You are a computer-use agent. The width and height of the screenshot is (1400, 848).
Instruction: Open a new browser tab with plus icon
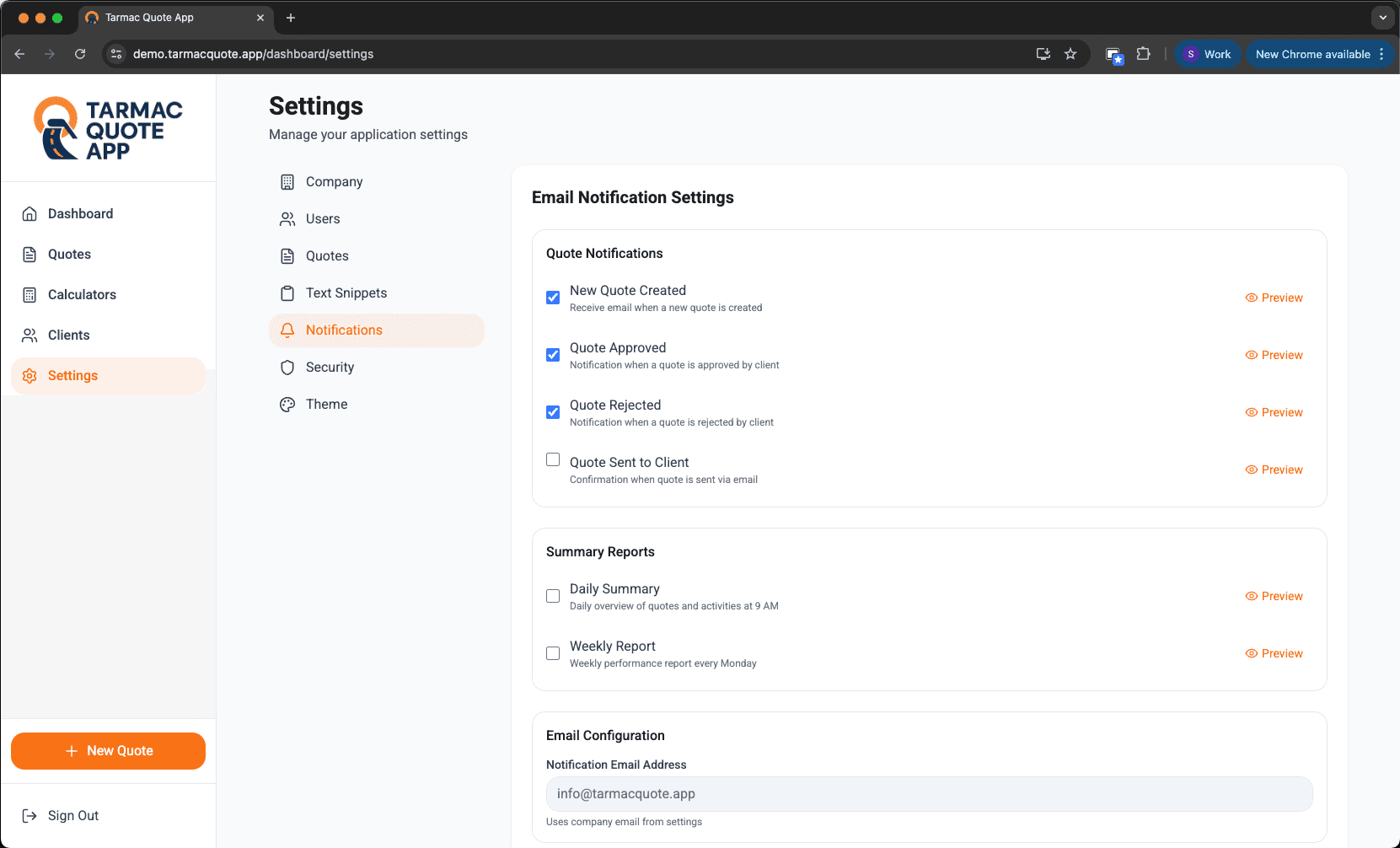(x=291, y=18)
